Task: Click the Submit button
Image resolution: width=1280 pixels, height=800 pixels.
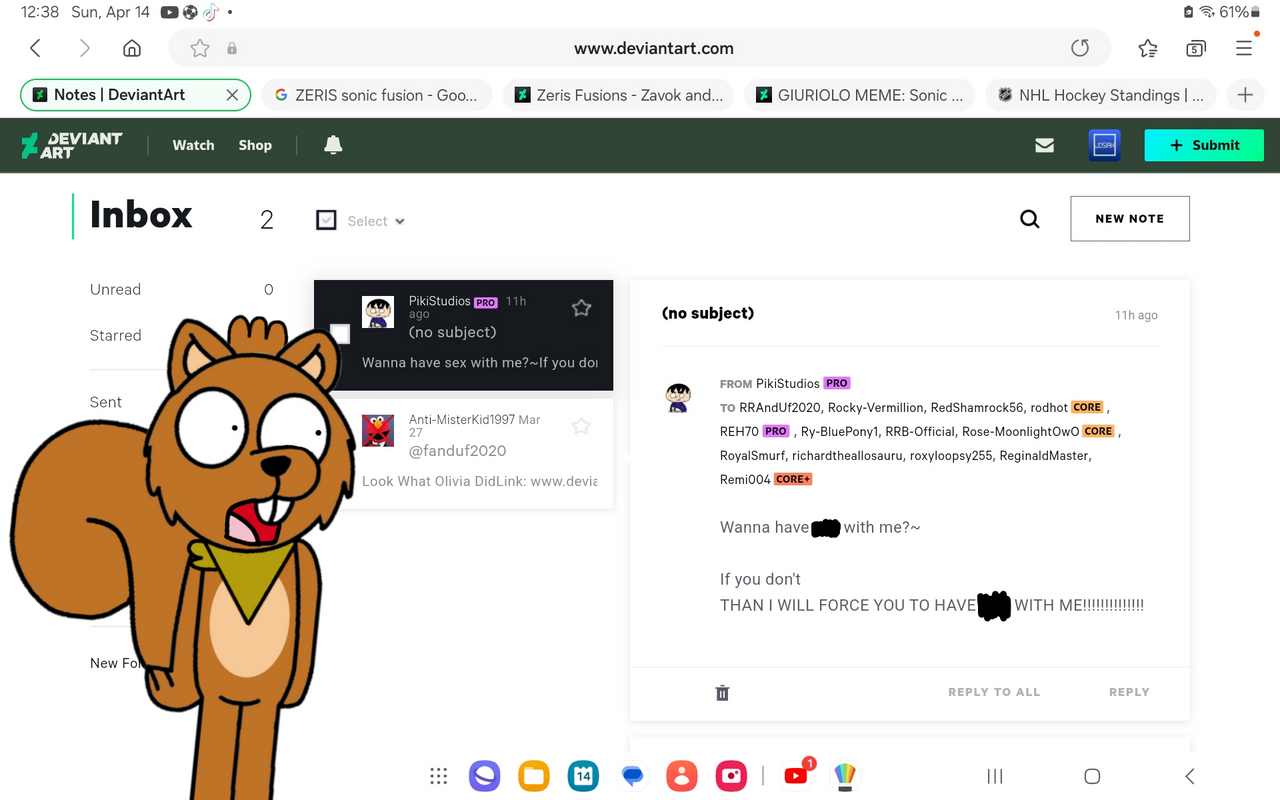Action: [1204, 145]
